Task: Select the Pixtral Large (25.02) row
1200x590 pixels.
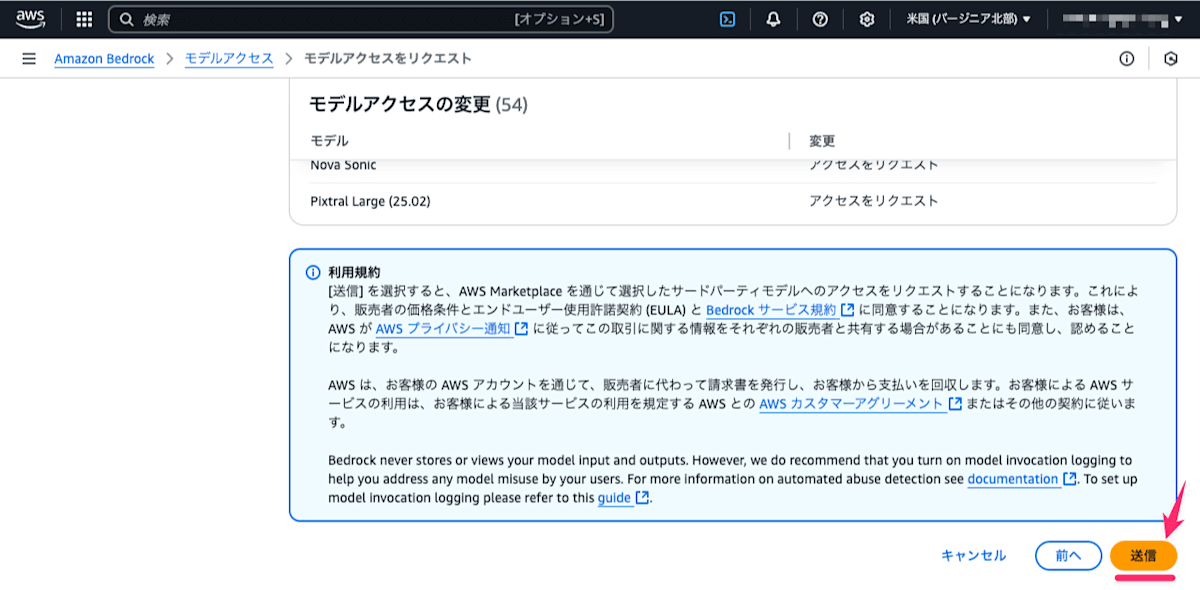Action: [732, 201]
